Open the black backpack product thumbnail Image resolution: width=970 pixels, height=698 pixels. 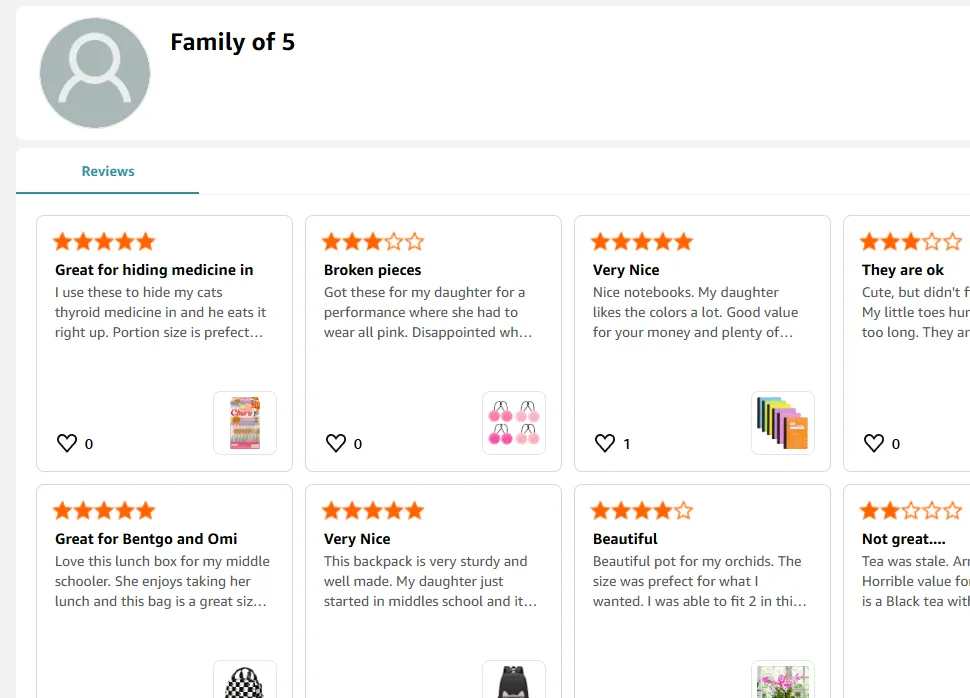pos(514,682)
